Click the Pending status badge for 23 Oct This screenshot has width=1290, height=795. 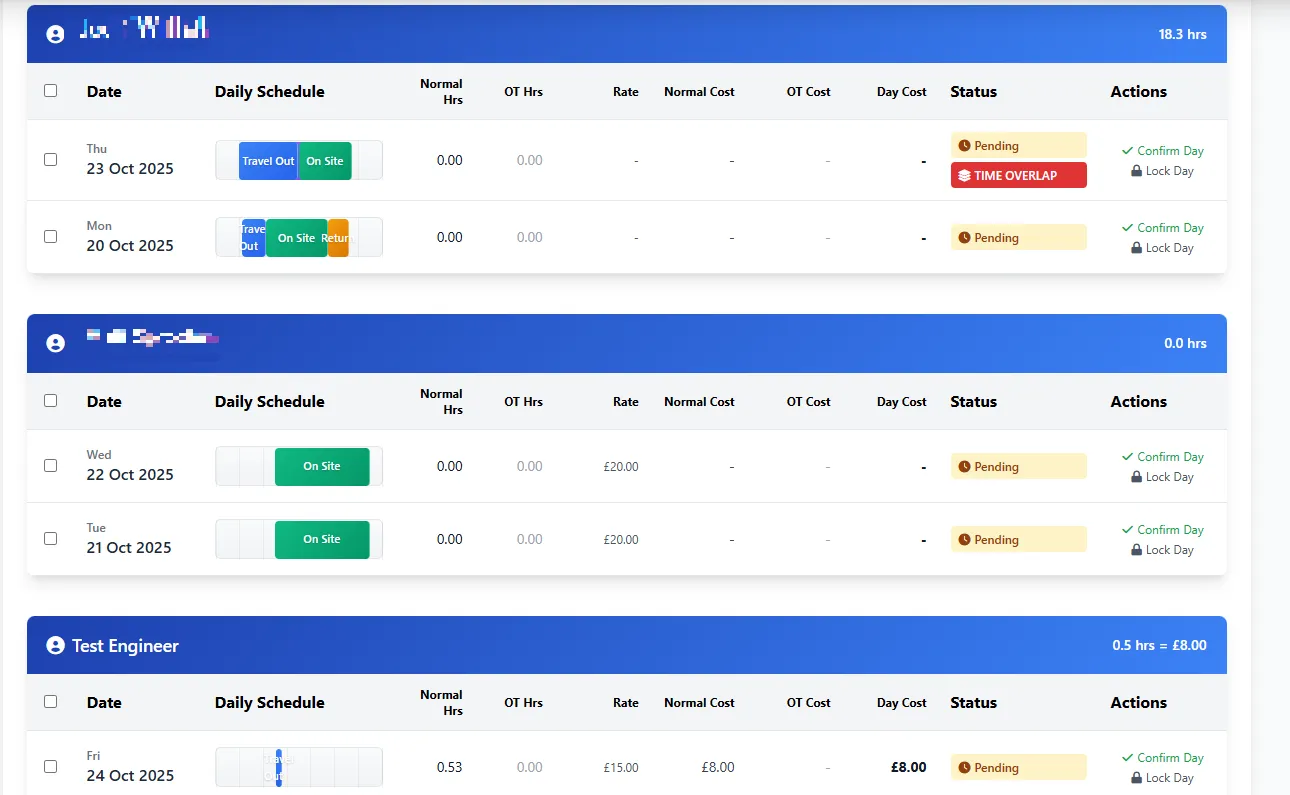point(1018,146)
